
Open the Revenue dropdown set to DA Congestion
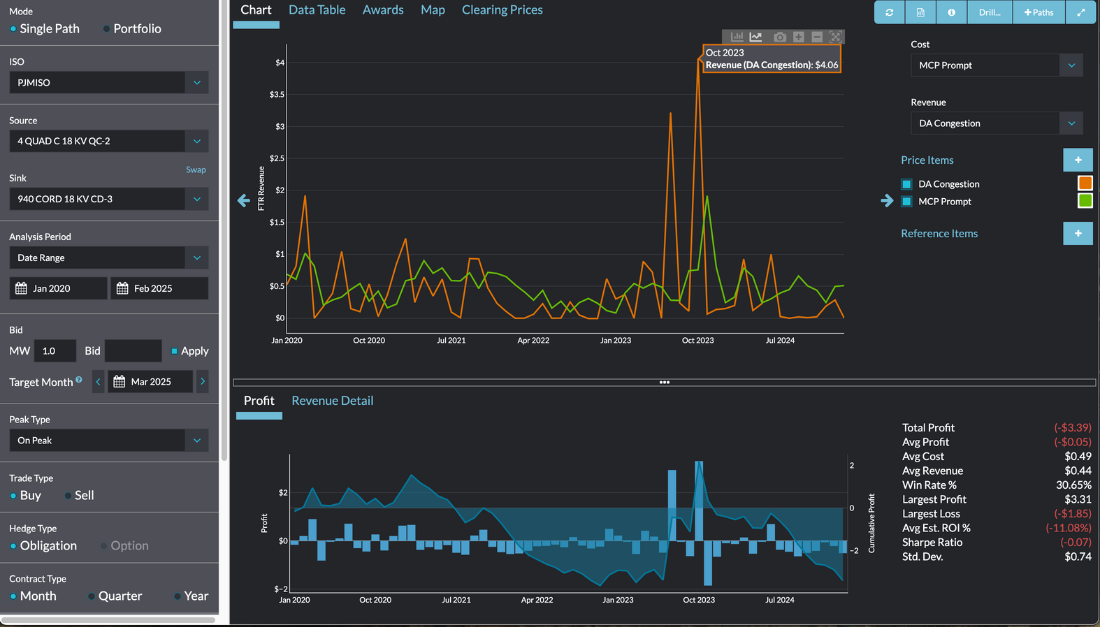tap(1071, 124)
